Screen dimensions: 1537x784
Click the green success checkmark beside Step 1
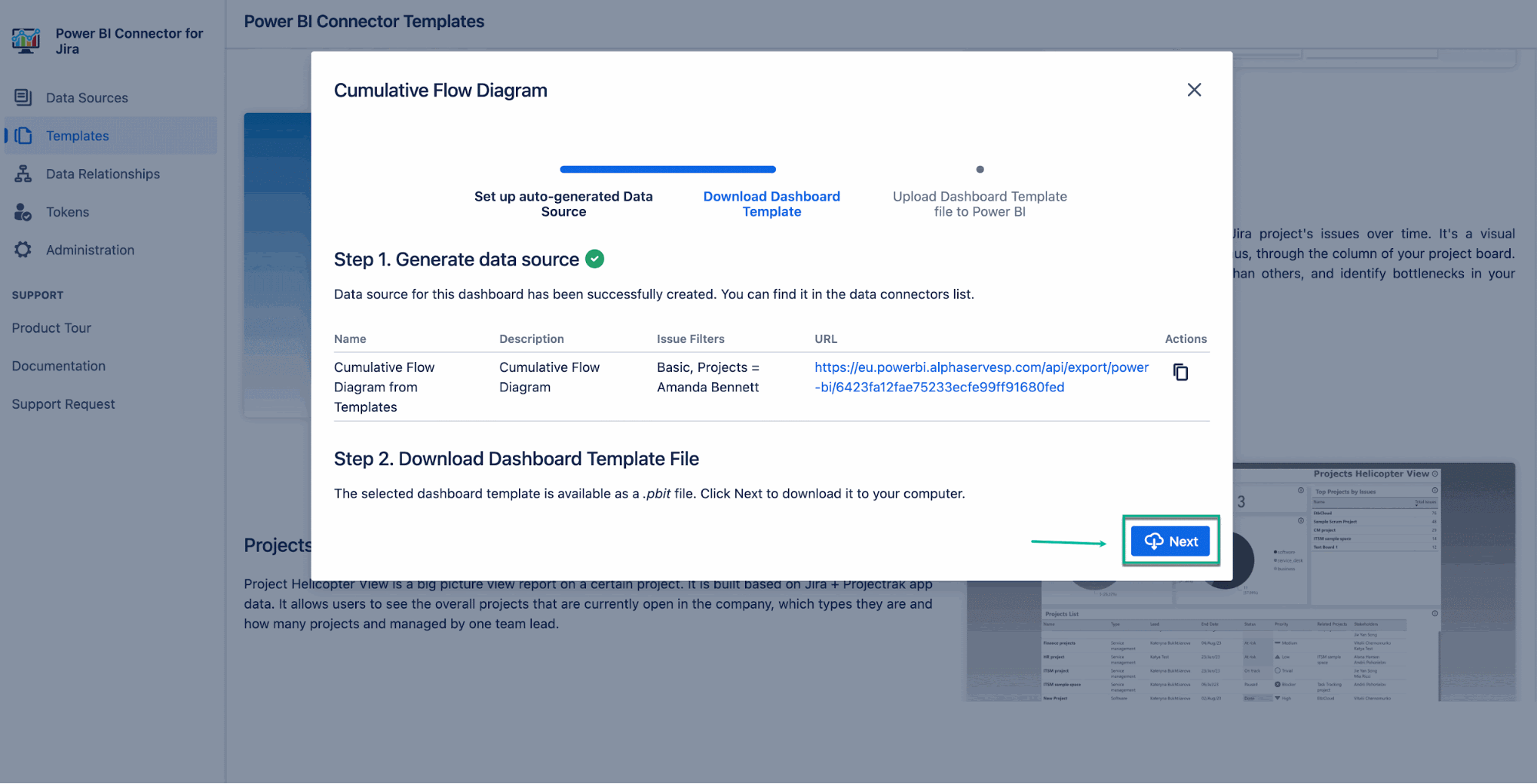[x=594, y=259]
